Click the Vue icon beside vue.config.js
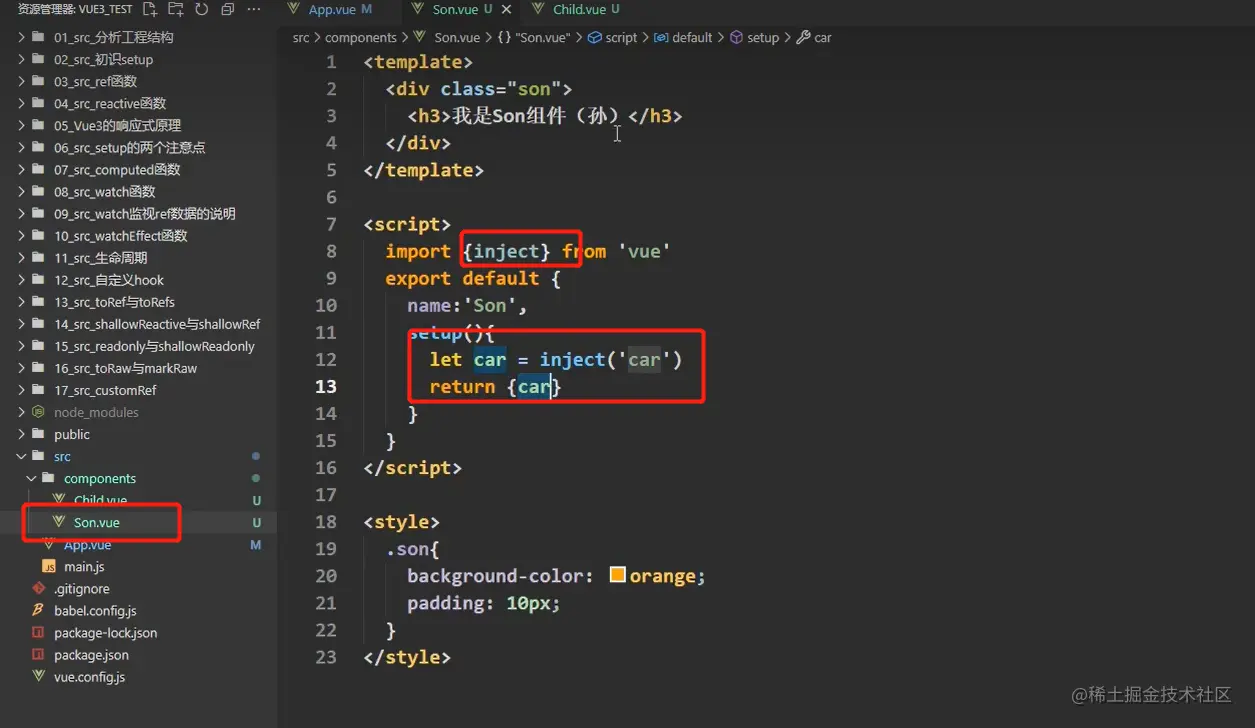Image resolution: width=1255 pixels, height=728 pixels. pos(39,677)
